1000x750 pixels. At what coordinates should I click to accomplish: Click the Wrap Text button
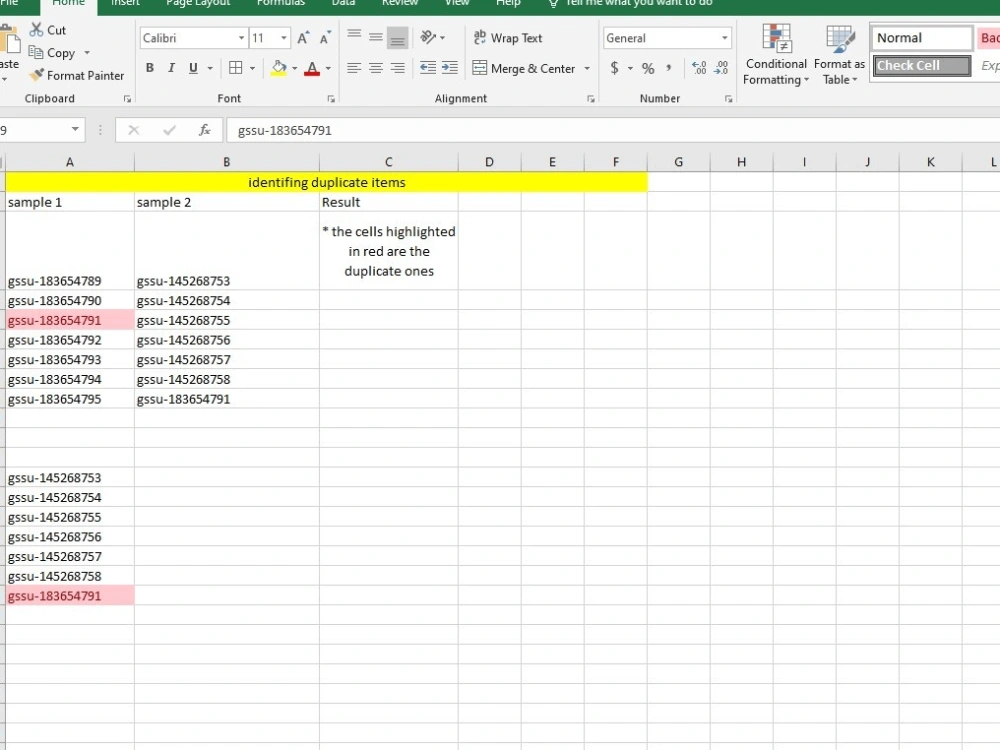coord(508,38)
